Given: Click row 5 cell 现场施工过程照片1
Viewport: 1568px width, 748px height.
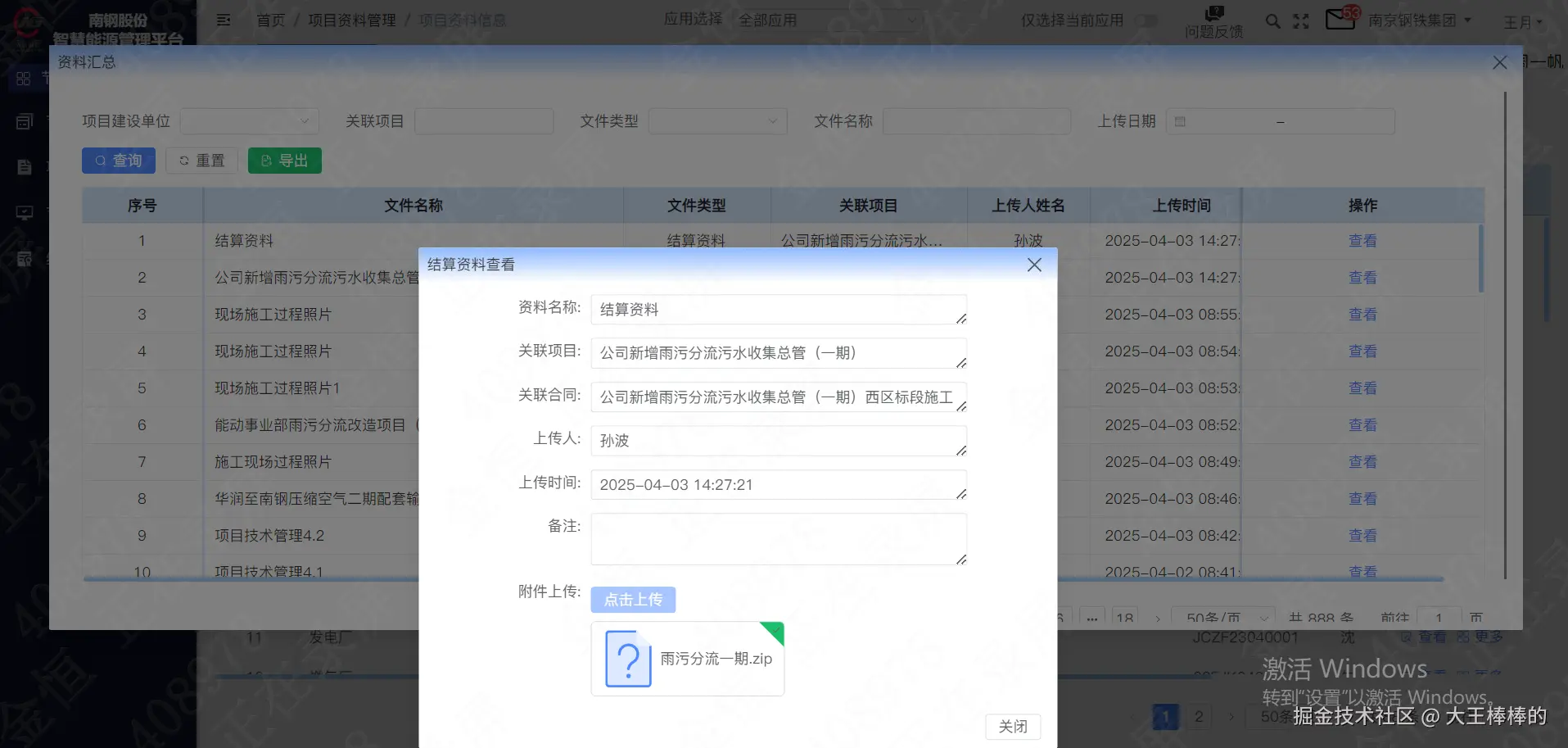Looking at the screenshot, I should [x=278, y=388].
